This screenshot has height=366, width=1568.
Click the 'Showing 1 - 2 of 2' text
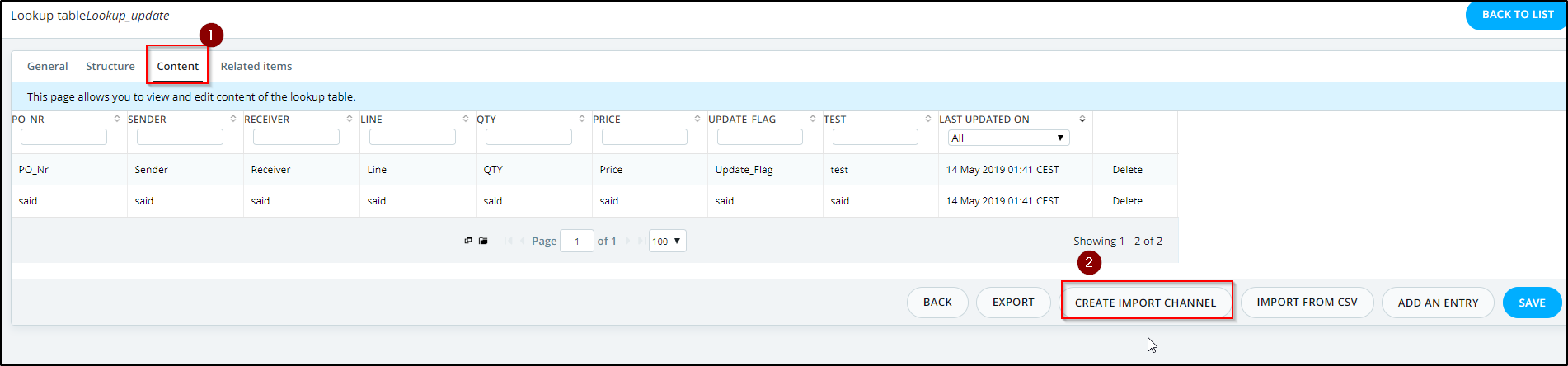[1117, 241]
